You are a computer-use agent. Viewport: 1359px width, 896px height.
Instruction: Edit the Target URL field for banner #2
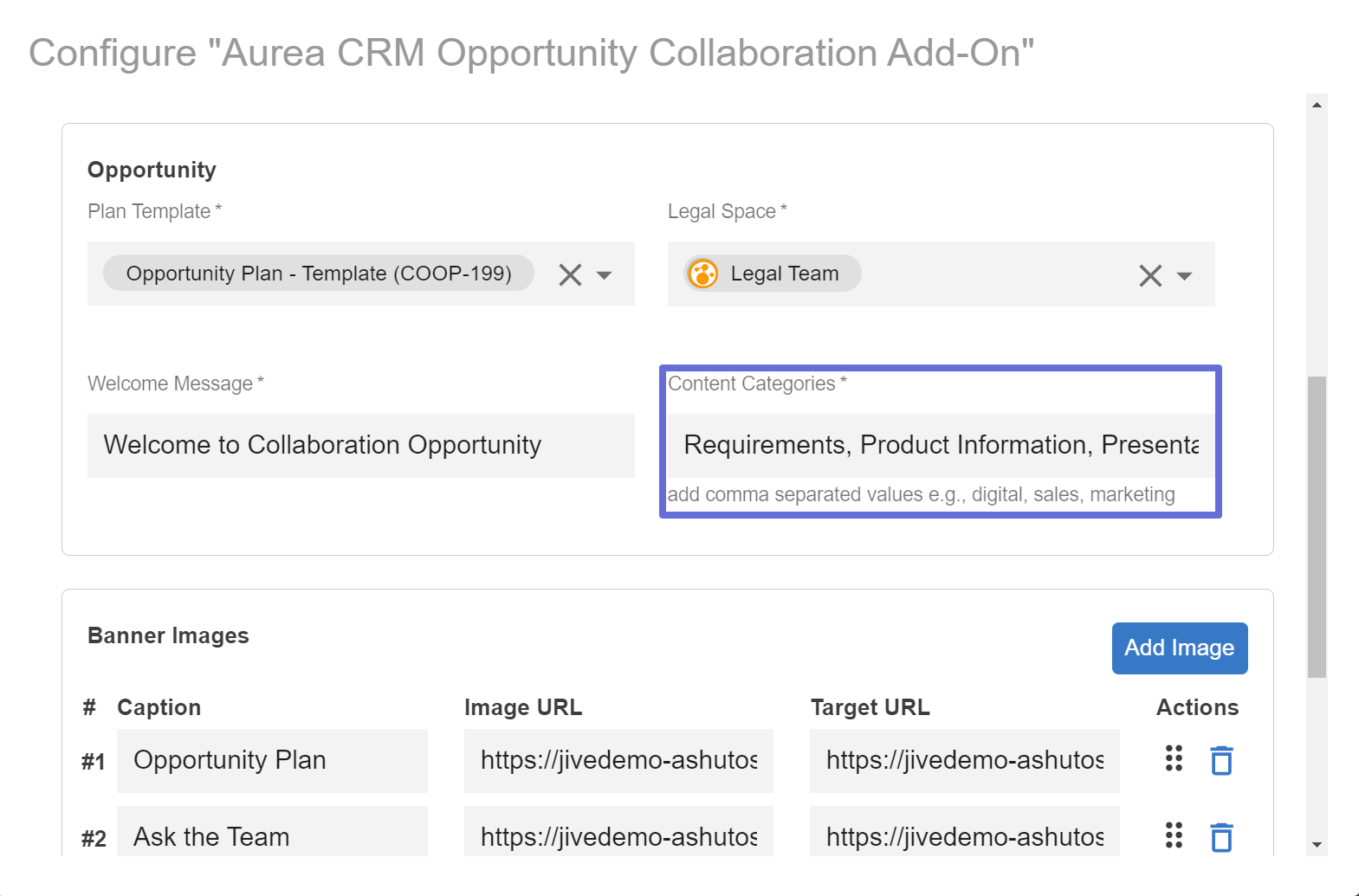pyautogui.click(x=965, y=832)
